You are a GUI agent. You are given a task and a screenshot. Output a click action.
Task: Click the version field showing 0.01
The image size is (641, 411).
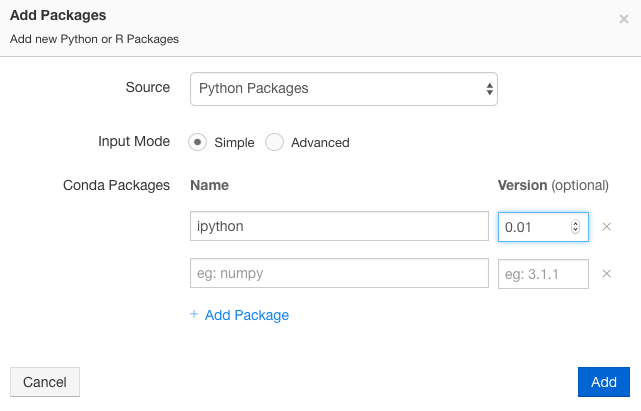(x=543, y=227)
